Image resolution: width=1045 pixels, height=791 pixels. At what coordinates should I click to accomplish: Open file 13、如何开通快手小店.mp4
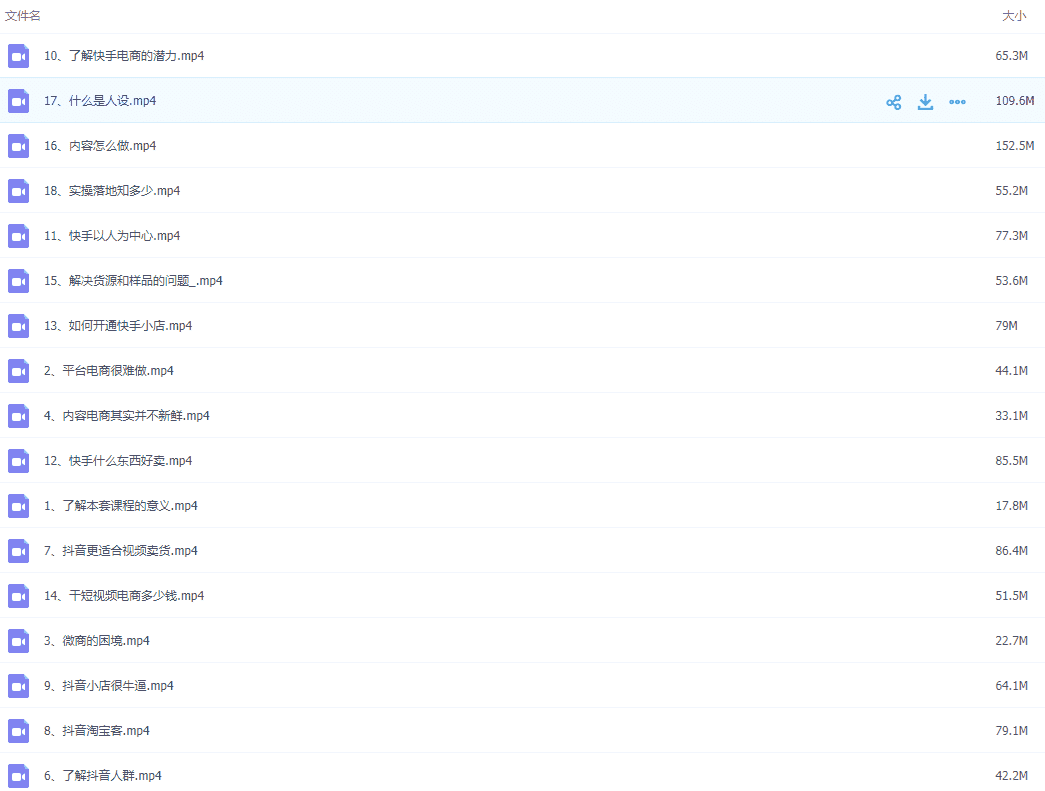118,326
